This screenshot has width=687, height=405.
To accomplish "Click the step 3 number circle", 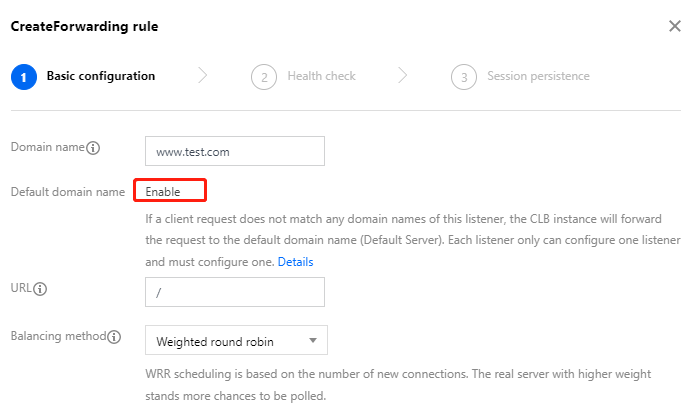I will (x=463, y=76).
